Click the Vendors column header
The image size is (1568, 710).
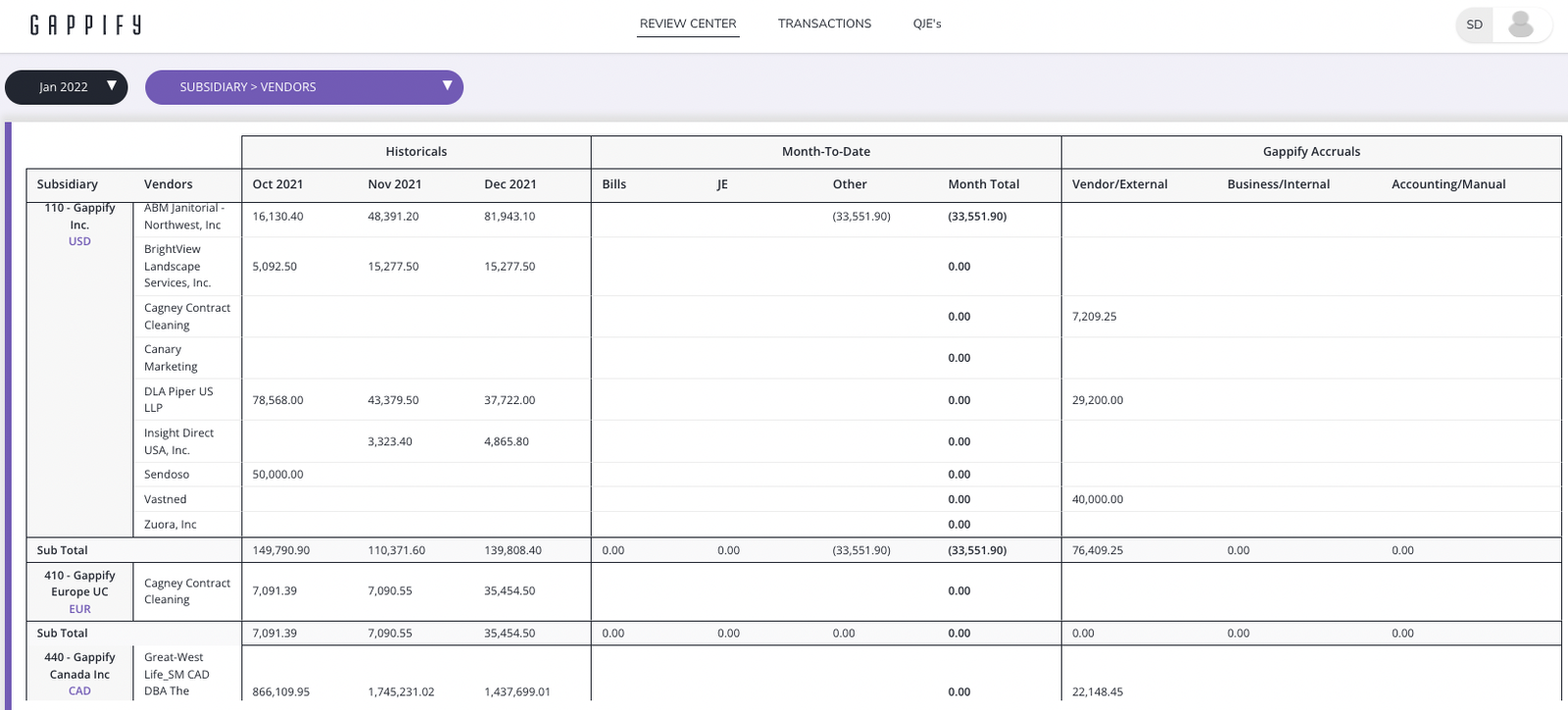[x=169, y=184]
